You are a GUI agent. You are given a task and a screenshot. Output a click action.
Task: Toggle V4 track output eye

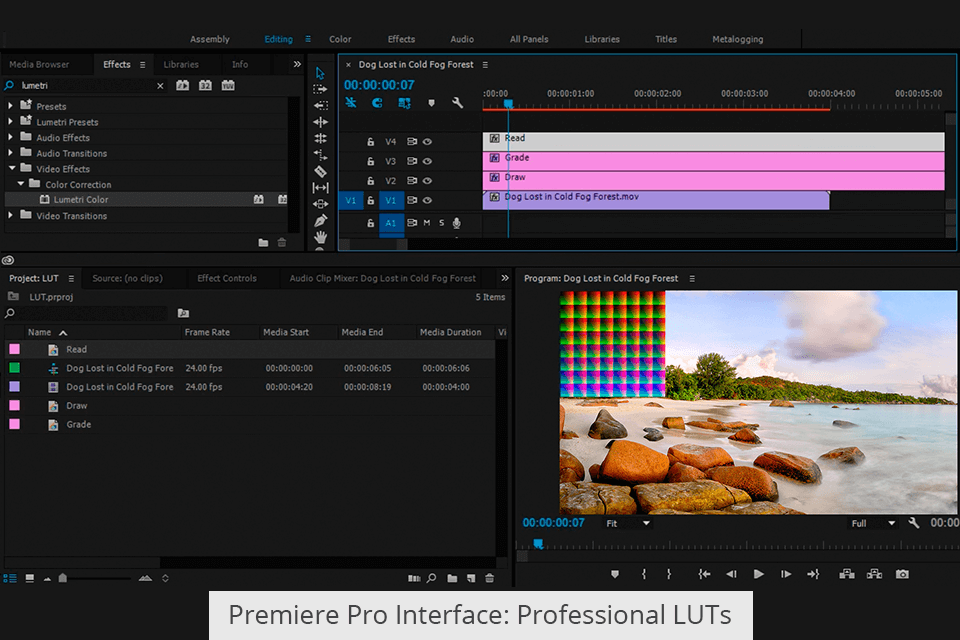427,141
